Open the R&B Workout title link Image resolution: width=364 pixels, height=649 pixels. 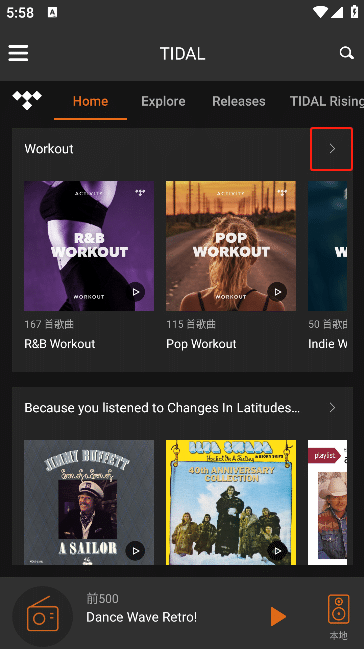[x=60, y=344]
